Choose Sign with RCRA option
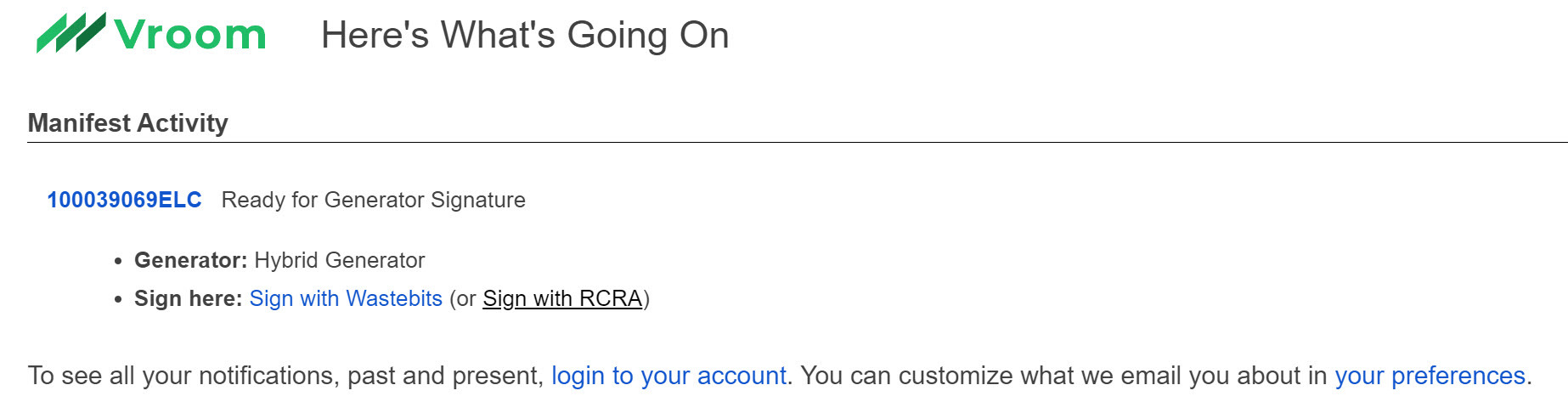 562,298
